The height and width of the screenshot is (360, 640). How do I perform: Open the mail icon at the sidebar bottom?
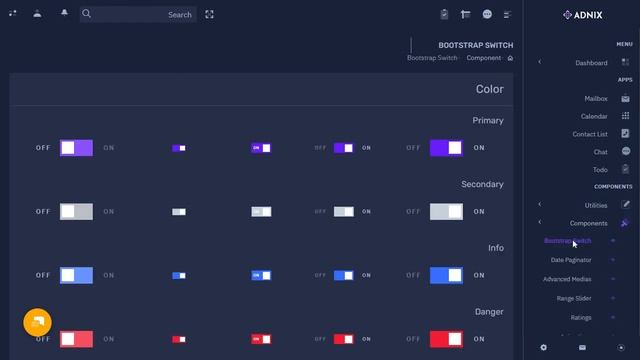click(582, 347)
